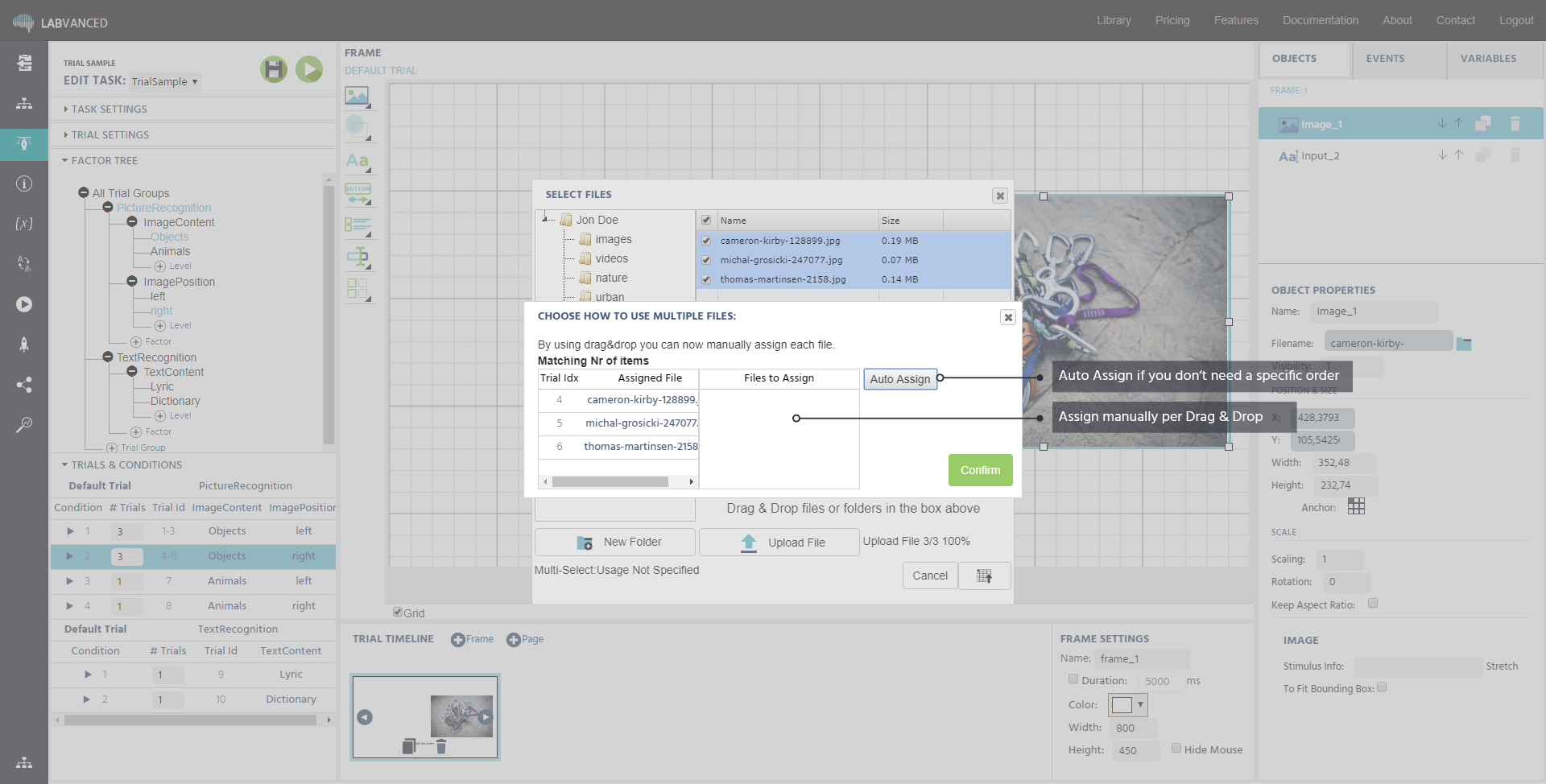This screenshot has width=1546, height=784.
Task: Add a new Frame to timeline
Action: (x=472, y=639)
